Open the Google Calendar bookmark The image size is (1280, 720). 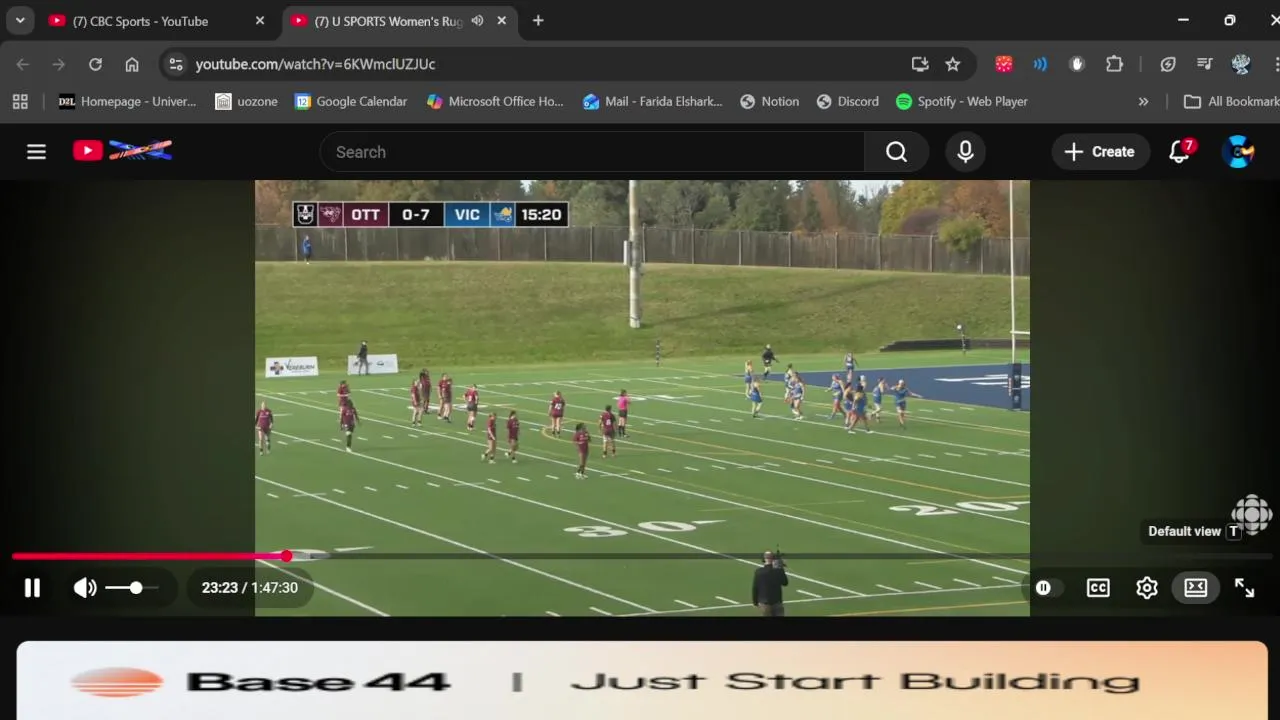click(x=351, y=101)
